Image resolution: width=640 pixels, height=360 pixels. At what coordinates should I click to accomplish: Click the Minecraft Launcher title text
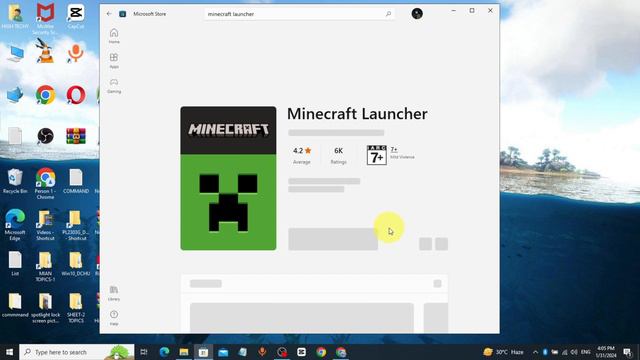pyautogui.click(x=357, y=114)
